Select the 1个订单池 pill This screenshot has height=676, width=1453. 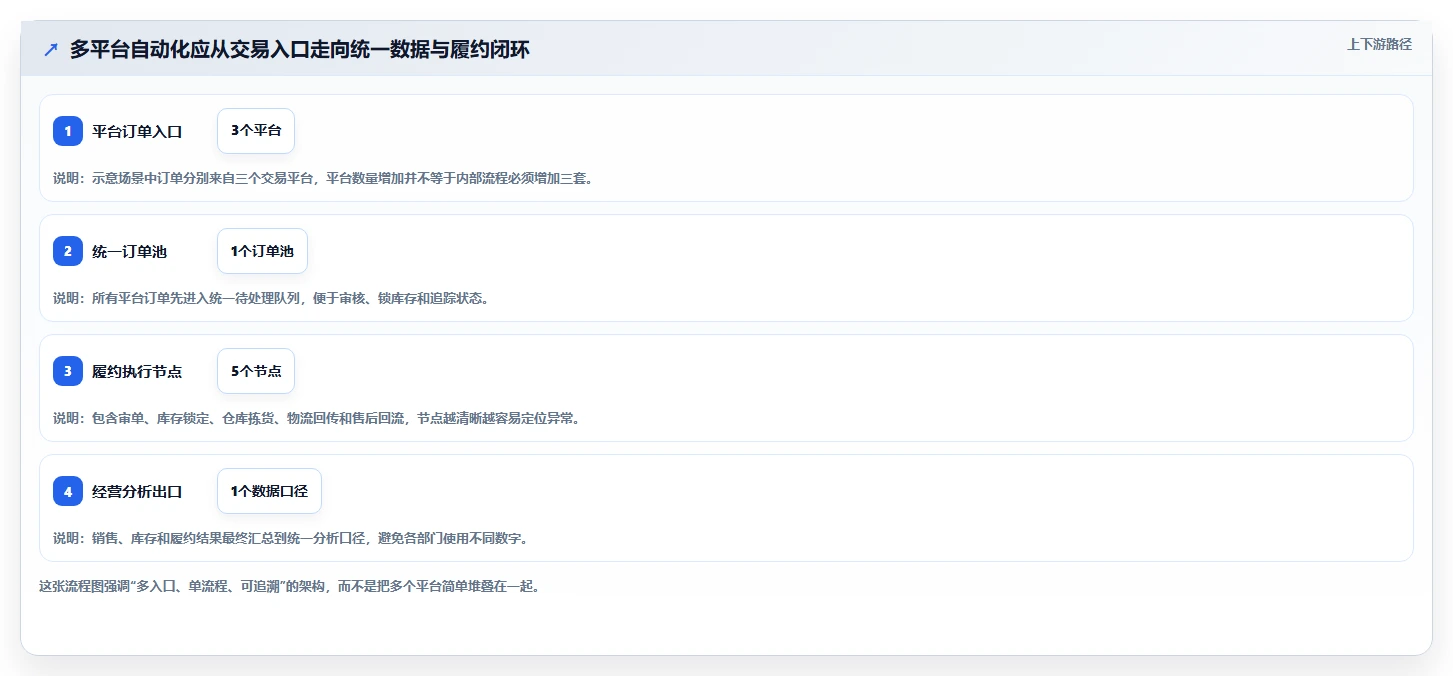coord(262,251)
